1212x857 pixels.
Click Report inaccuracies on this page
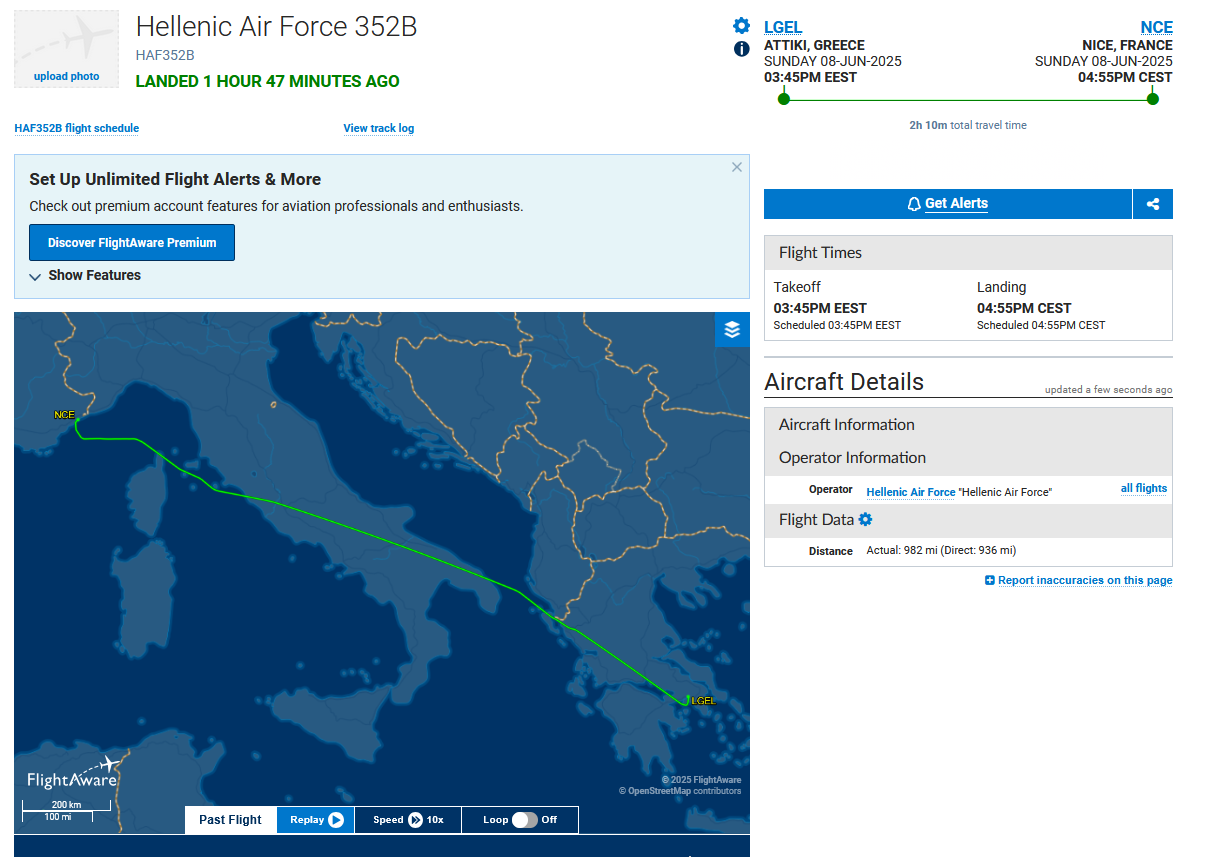[1085, 580]
